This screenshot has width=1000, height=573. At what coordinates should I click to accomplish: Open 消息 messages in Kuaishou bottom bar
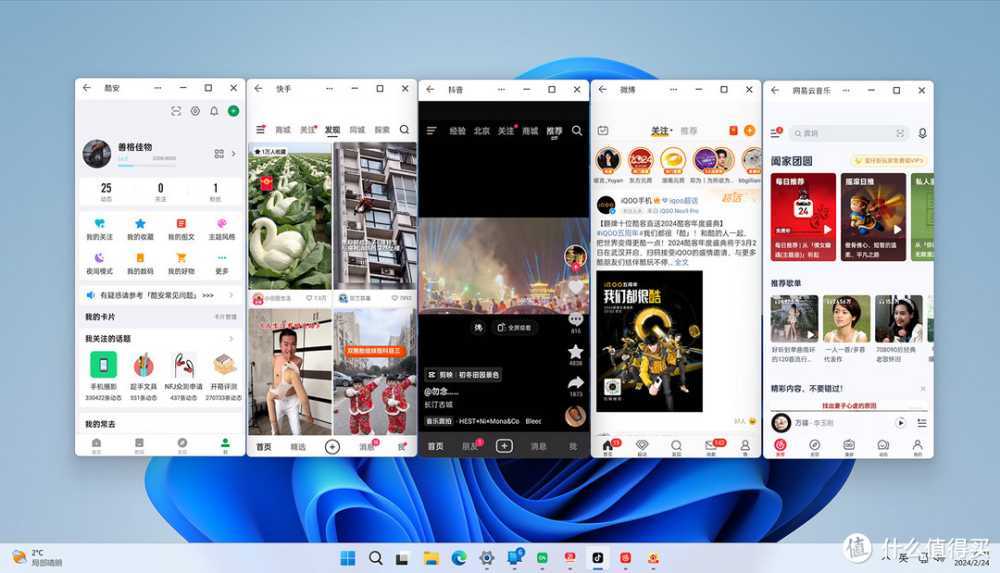click(367, 447)
